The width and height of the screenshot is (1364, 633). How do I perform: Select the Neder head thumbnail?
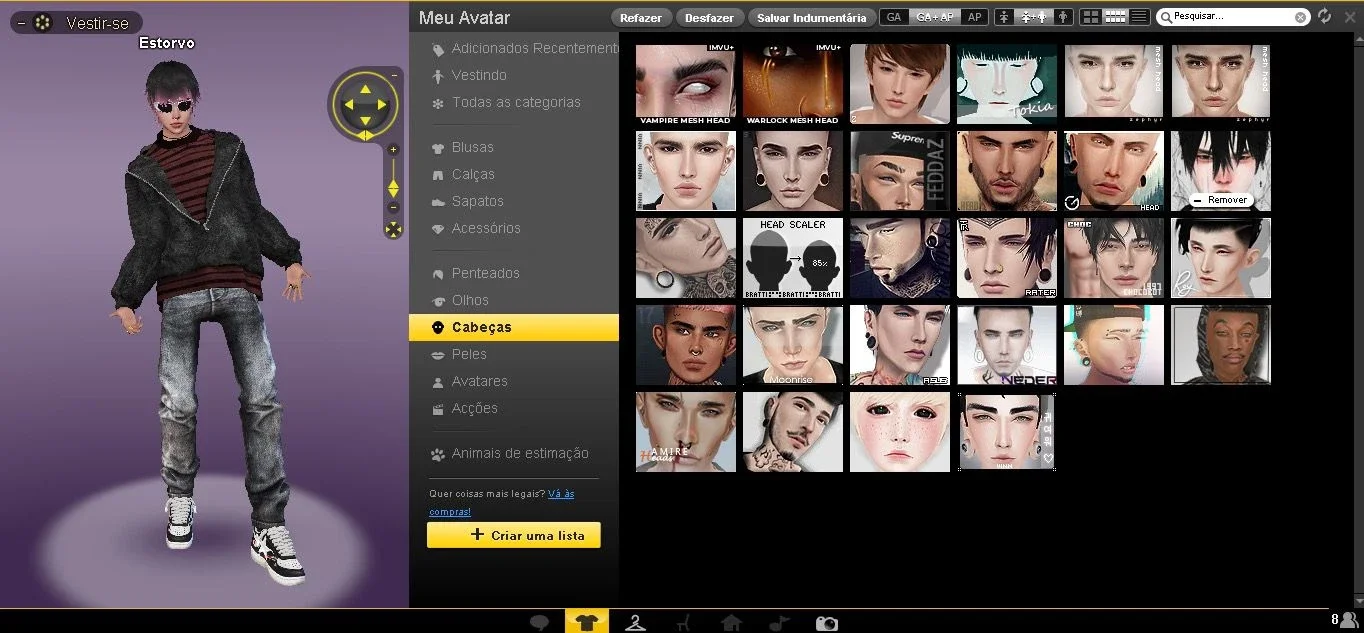tap(1007, 345)
